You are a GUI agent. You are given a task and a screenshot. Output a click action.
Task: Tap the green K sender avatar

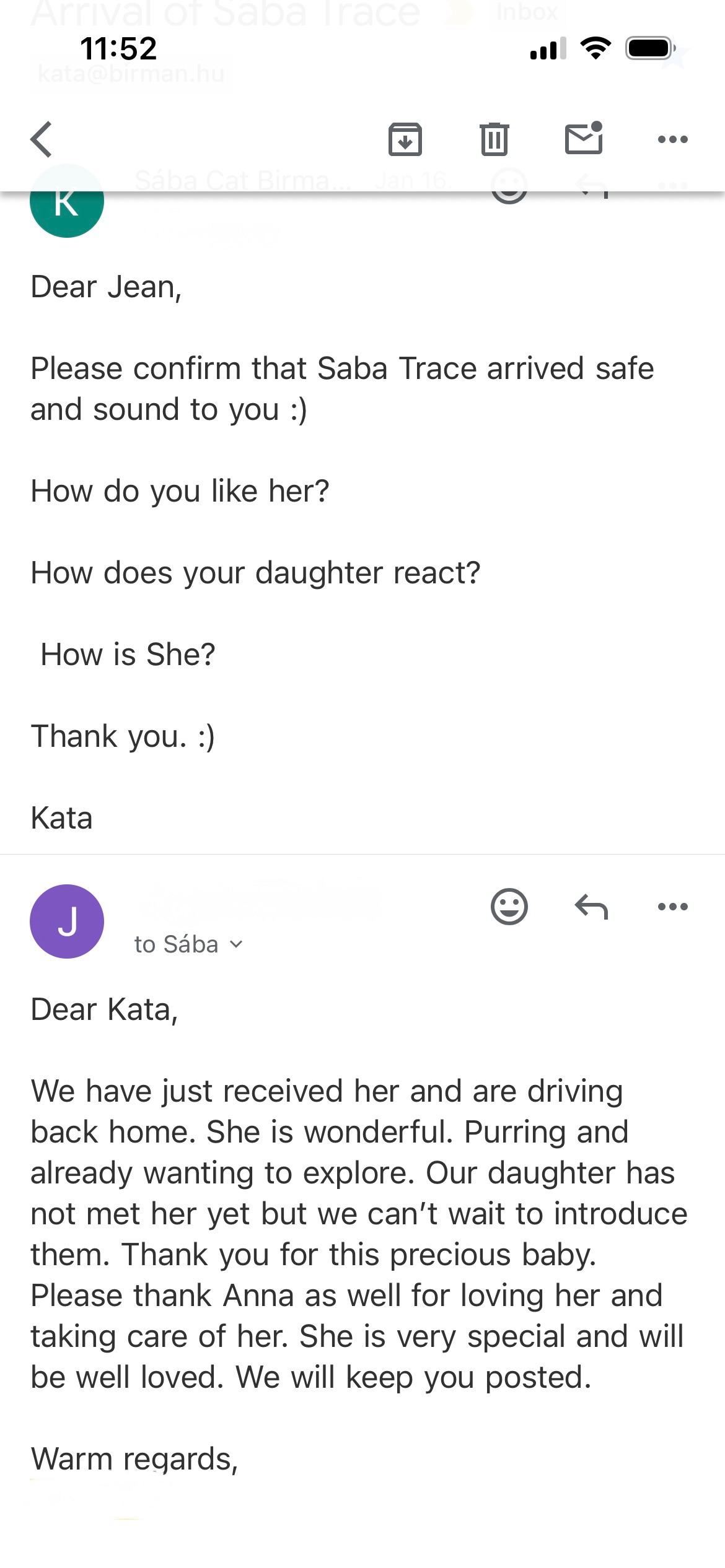click(67, 204)
